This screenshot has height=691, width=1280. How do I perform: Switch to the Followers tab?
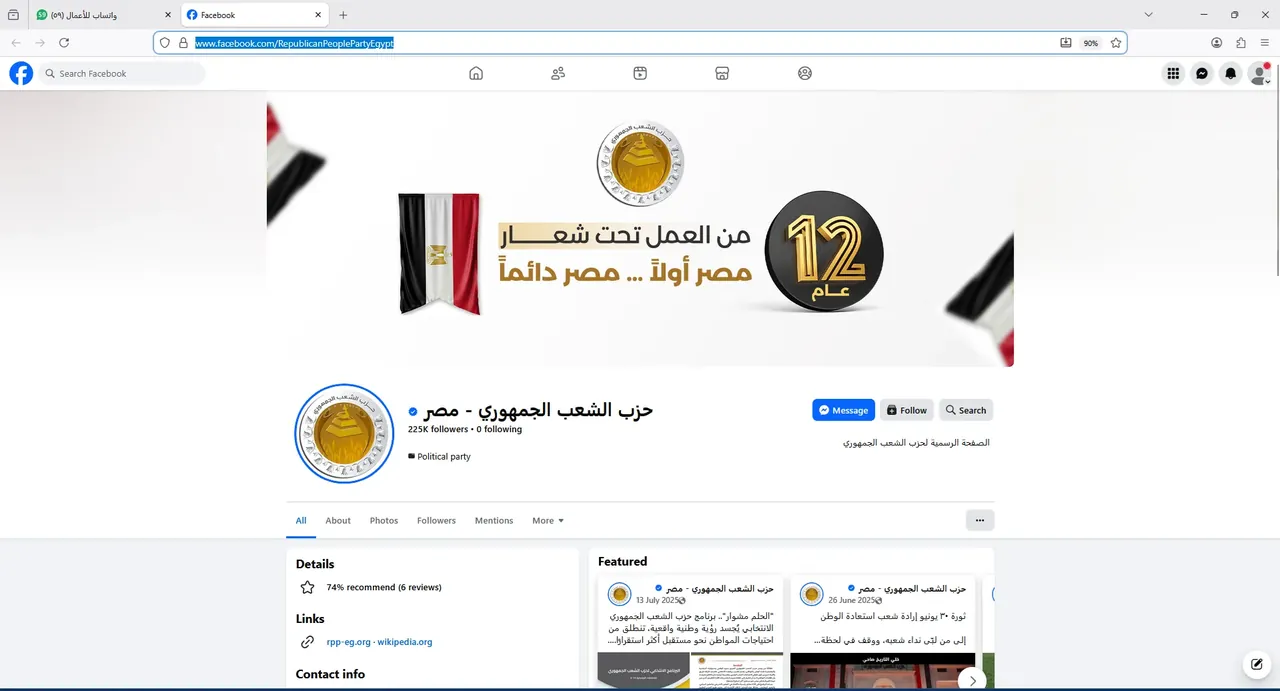436,520
